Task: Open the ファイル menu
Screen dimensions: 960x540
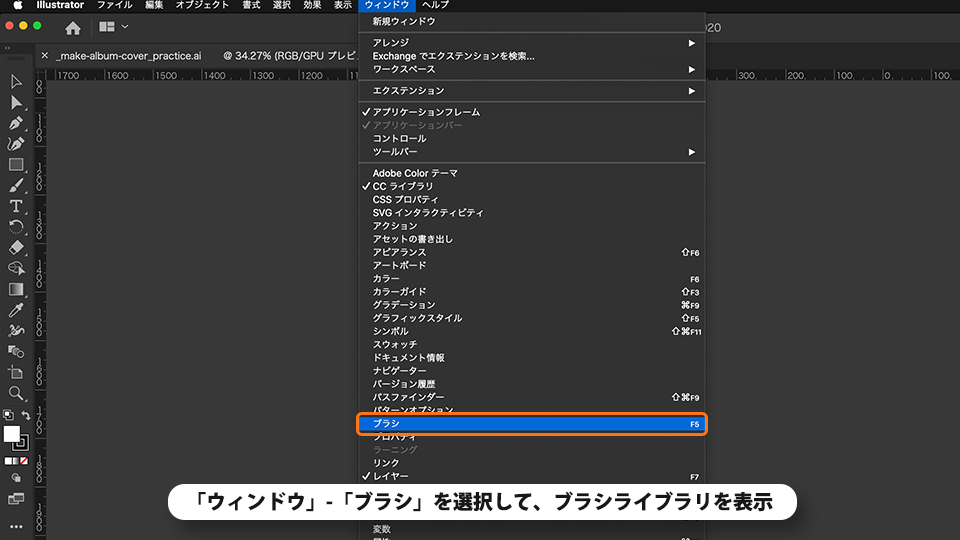Action: click(114, 5)
